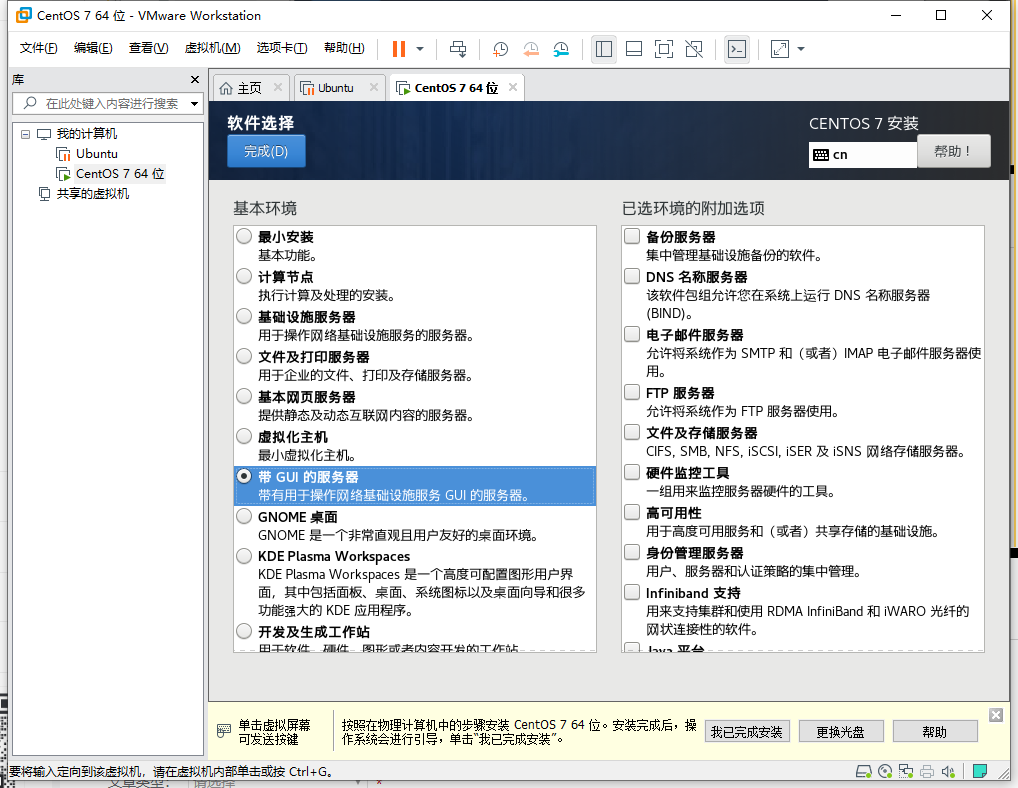Click the 帮助！ button in installer header

pyautogui.click(x=953, y=151)
